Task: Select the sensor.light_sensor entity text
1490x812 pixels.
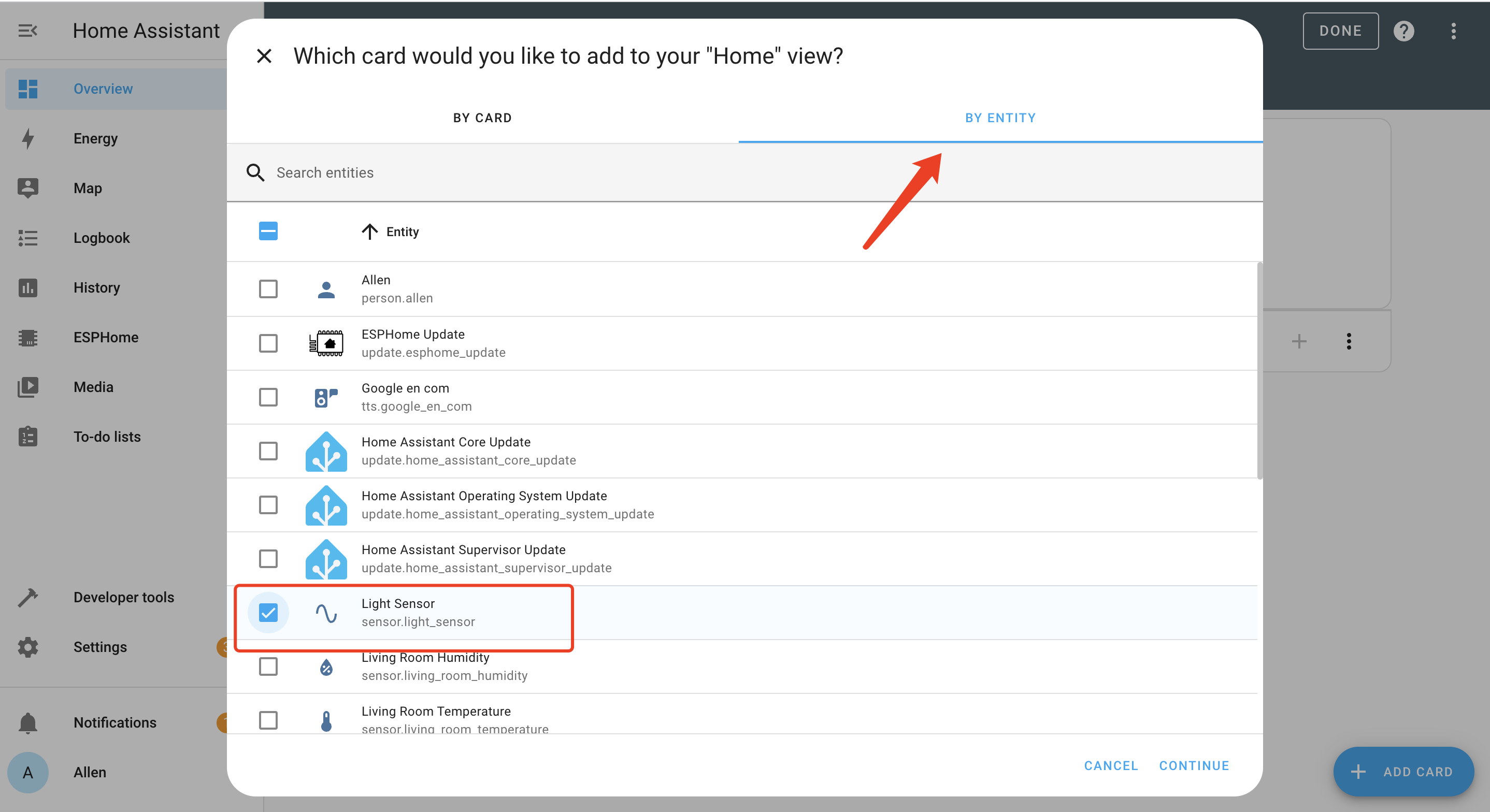Action: click(x=418, y=622)
